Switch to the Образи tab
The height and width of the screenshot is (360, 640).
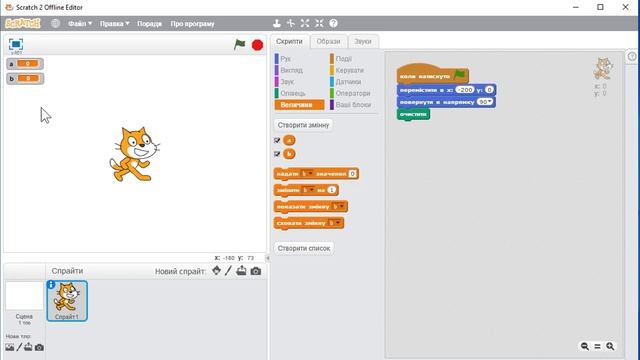(328, 42)
